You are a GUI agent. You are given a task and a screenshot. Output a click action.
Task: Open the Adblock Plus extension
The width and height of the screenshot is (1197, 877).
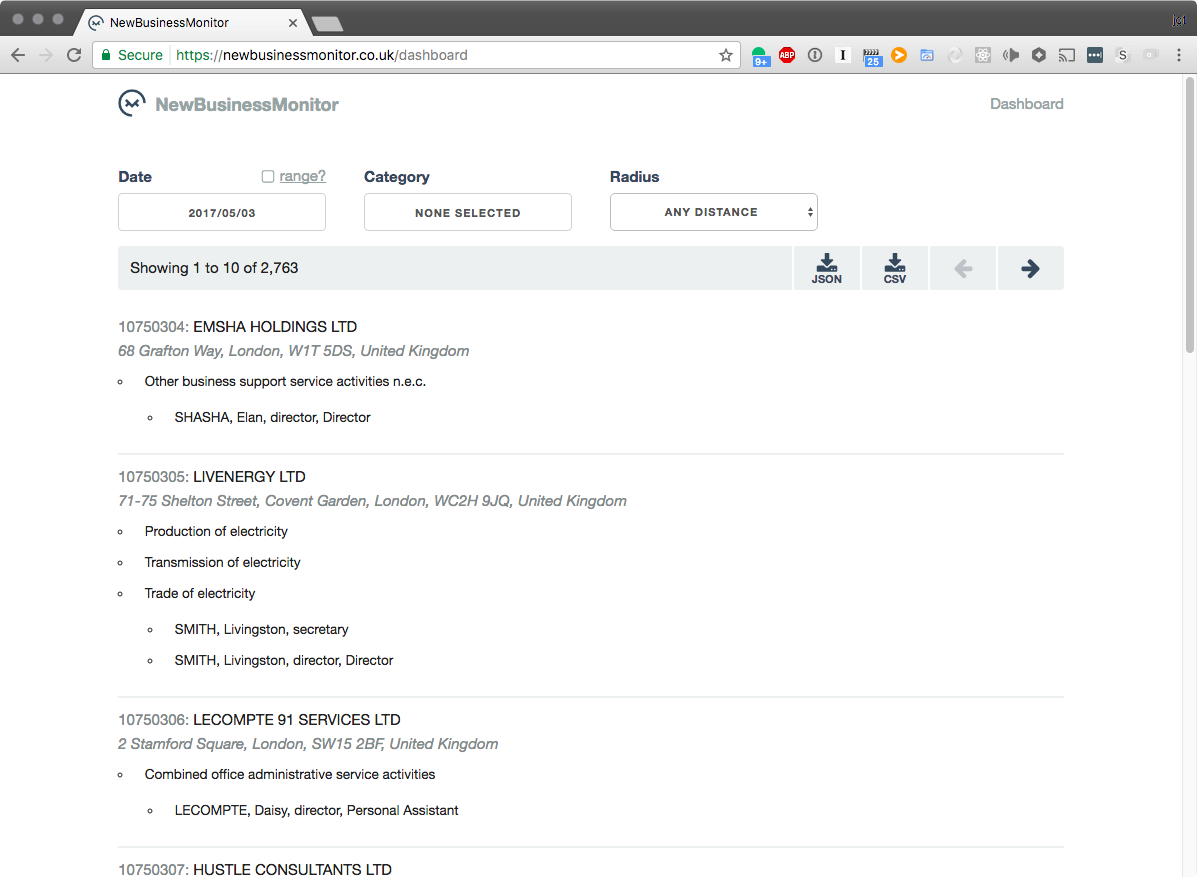coord(787,55)
